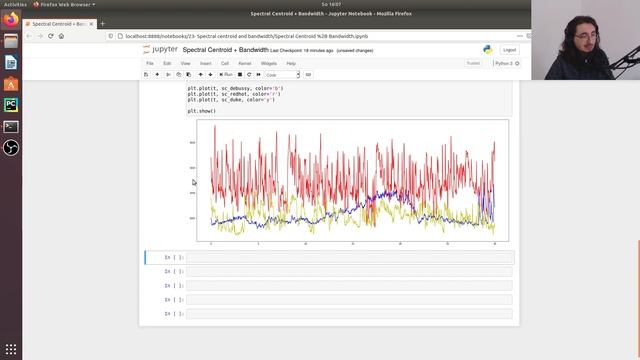Open PyCharm from the dock
640x360 pixels.
(11, 105)
